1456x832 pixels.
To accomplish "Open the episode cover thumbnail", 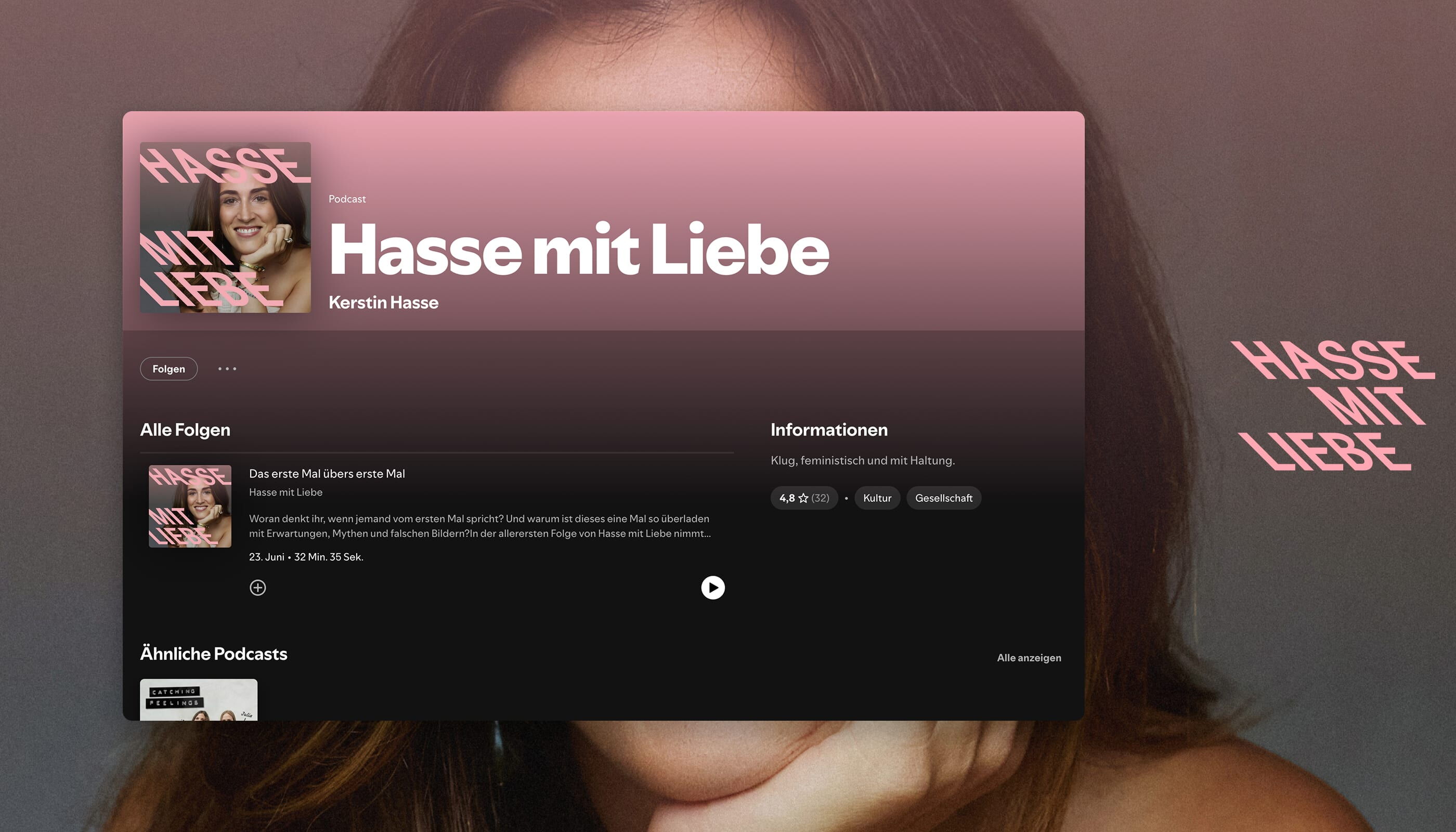I will coord(190,506).
